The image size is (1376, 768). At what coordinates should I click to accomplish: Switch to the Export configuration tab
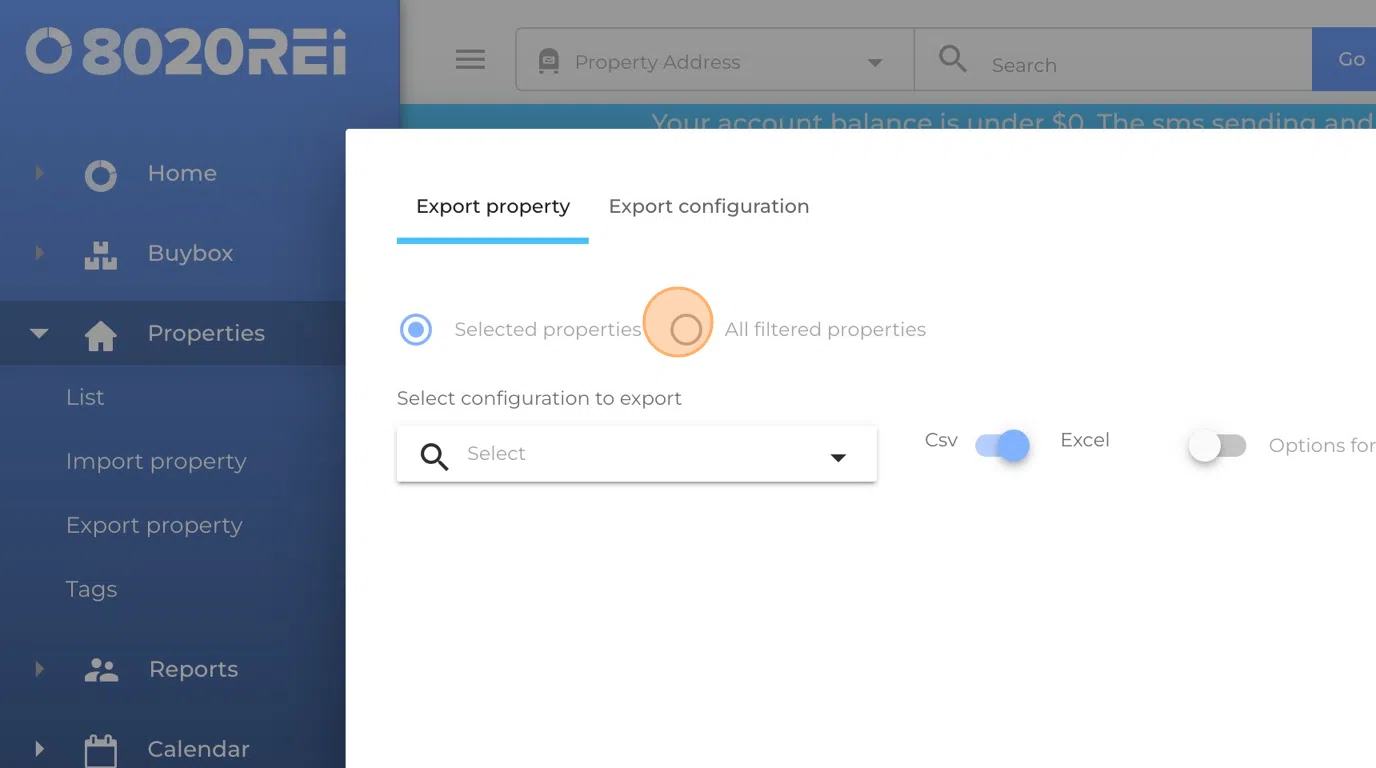(x=709, y=206)
